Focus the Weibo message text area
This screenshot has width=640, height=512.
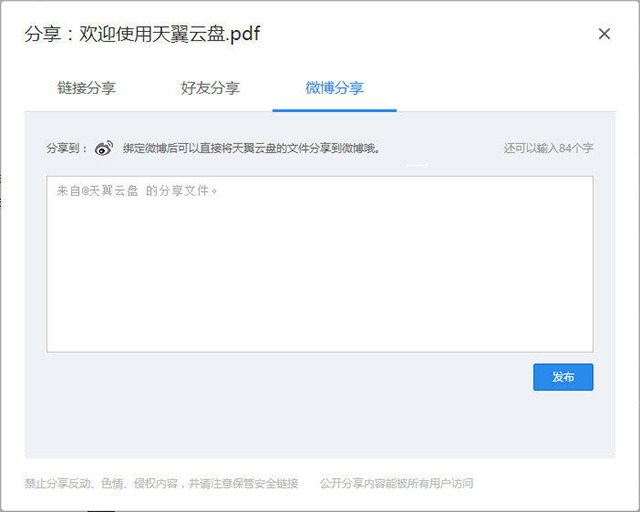[320, 264]
